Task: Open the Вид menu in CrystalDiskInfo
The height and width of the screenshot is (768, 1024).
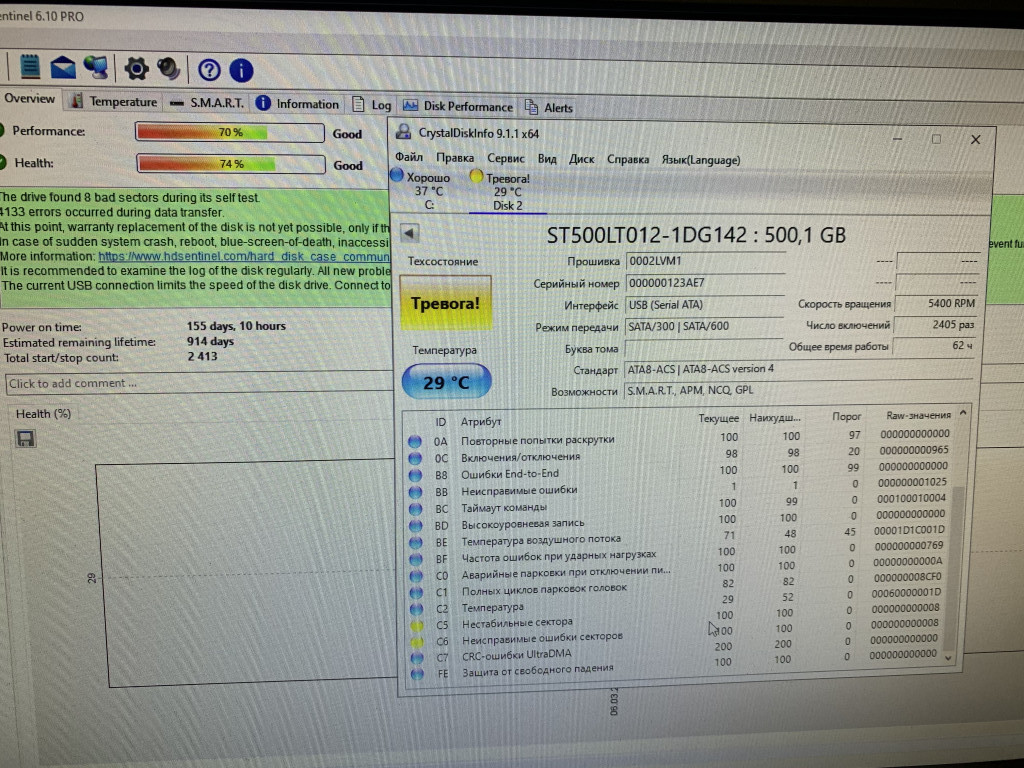Action: 547,159
